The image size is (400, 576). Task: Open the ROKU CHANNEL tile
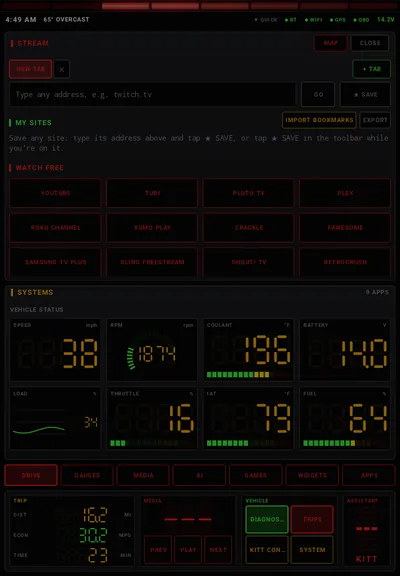[x=55, y=228]
